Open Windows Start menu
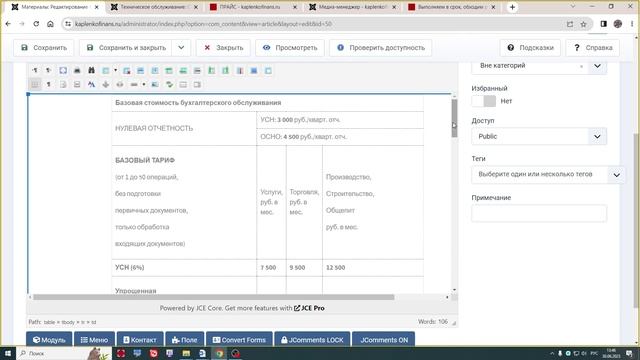This screenshot has width=640, height=360. [8, 353]
